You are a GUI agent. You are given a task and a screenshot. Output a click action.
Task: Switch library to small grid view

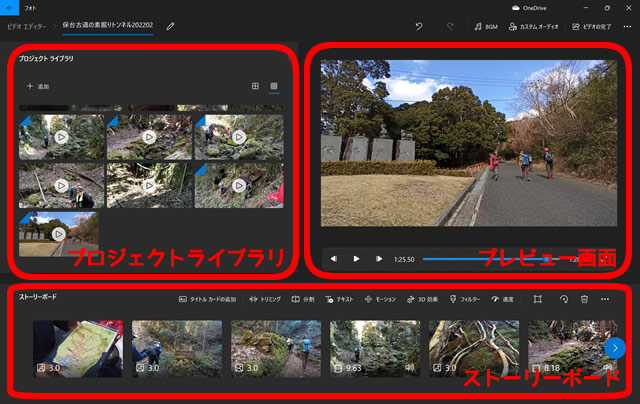[x=274, y=87]
